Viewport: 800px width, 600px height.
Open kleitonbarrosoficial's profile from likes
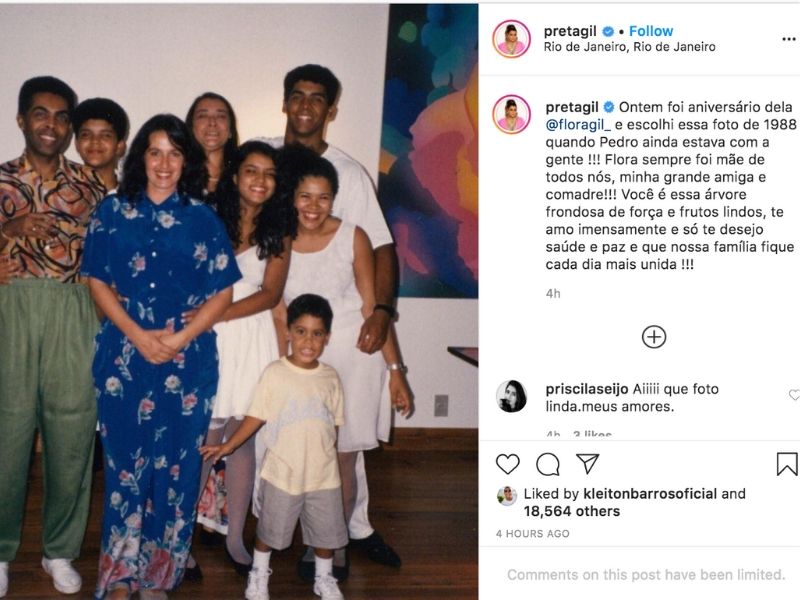pos(650,494)
